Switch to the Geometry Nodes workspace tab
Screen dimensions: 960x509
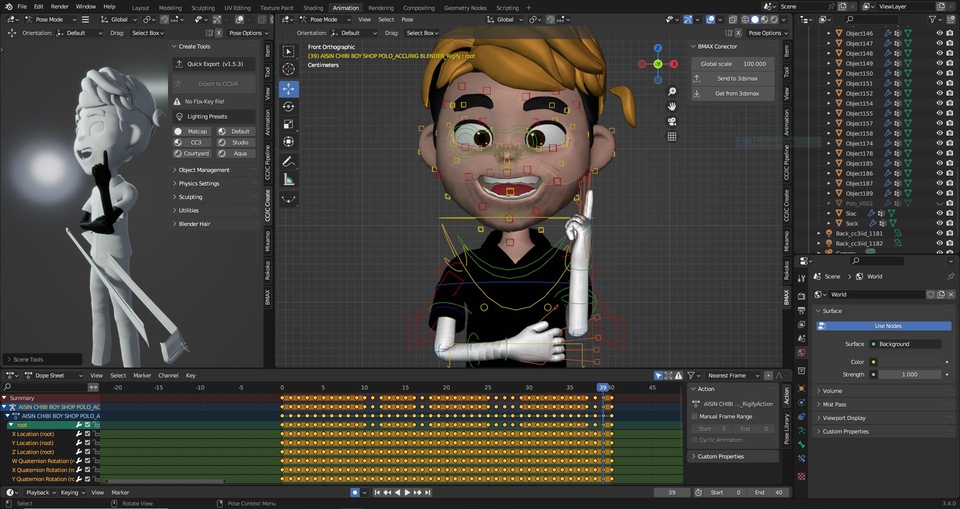465,8
